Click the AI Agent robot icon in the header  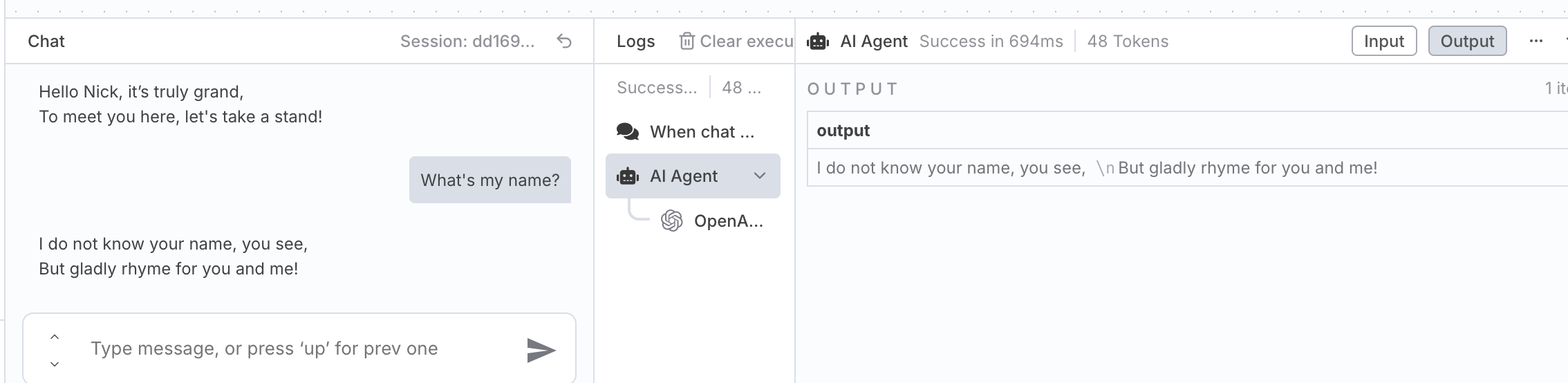coord(818,41)
